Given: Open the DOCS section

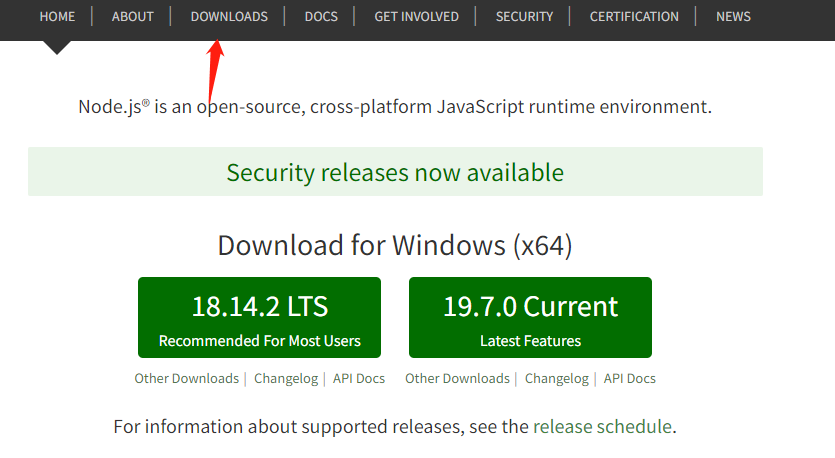Looking at the screenshot, I should point(321,17).
